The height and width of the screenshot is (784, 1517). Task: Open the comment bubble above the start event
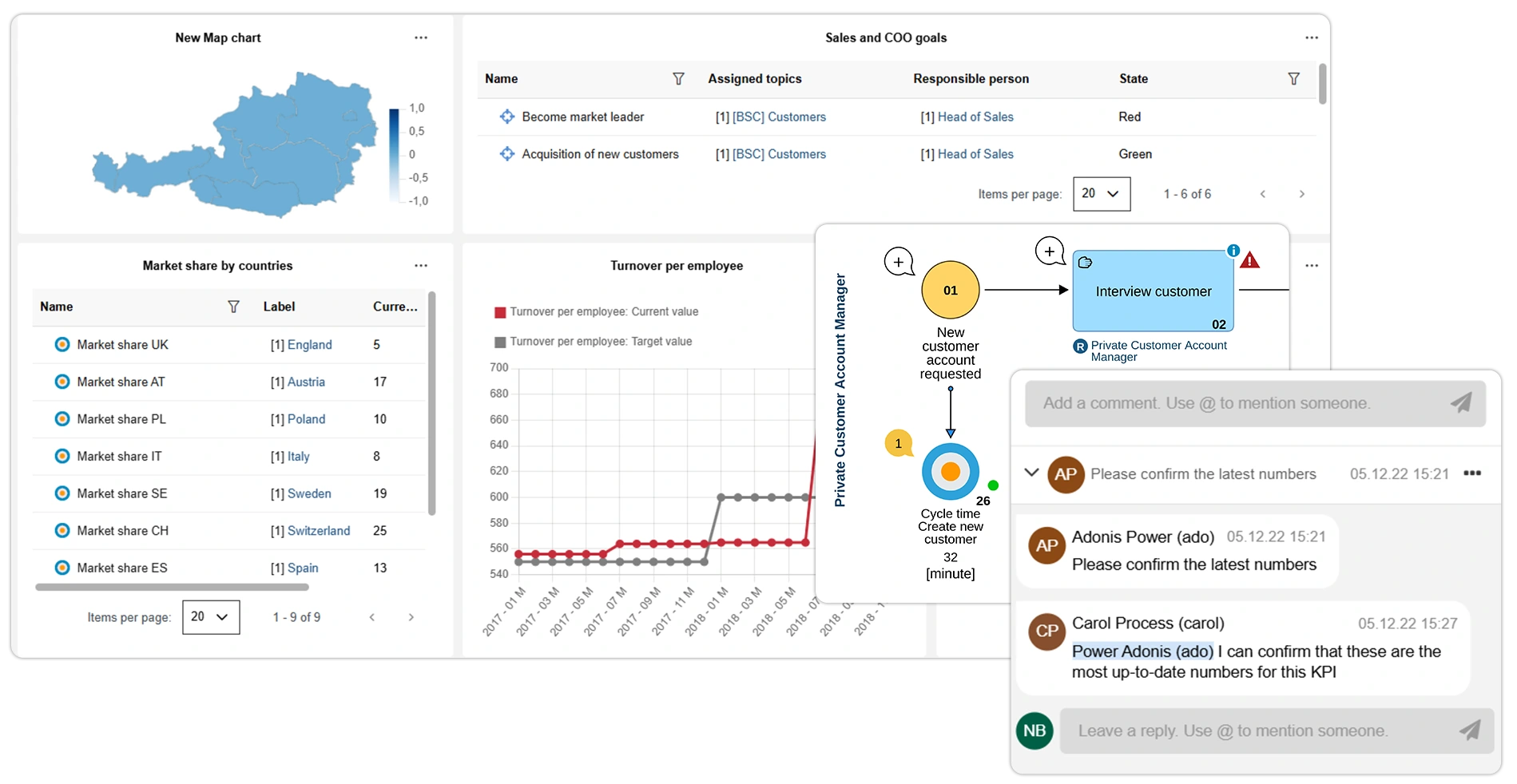point(898,261)
